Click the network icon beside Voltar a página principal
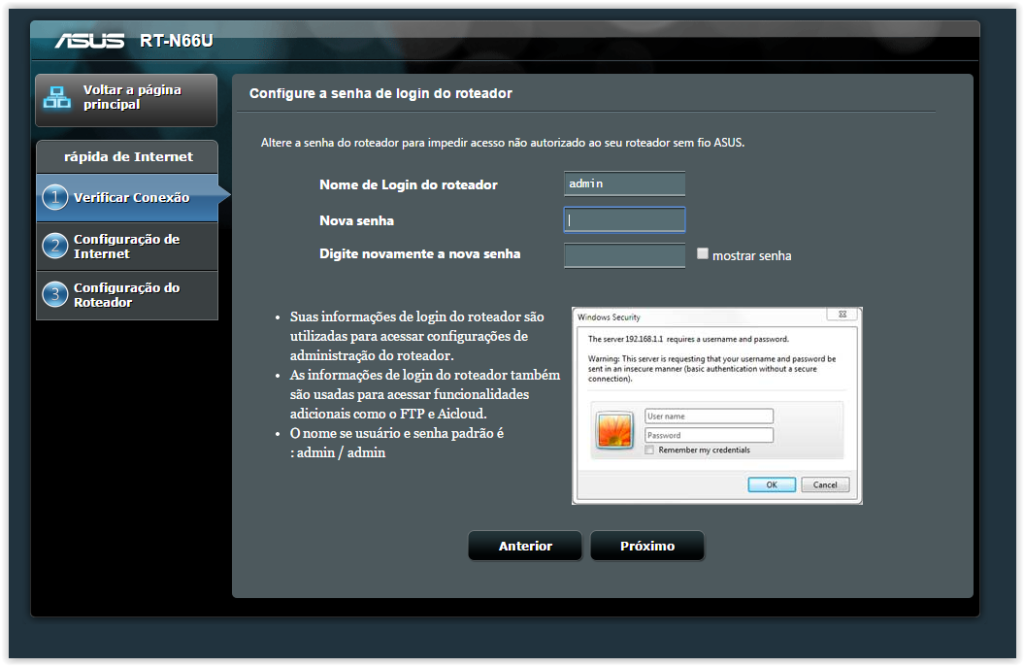 point(57,98)
